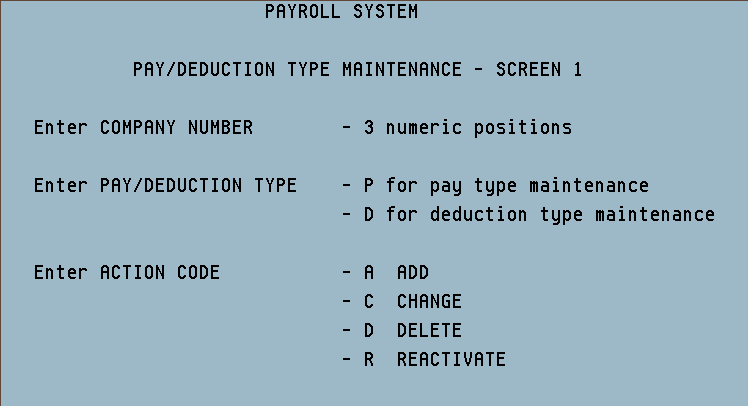Choose the A ADD action code line
The width and height of the screenshot is (748, 406).
385,272
